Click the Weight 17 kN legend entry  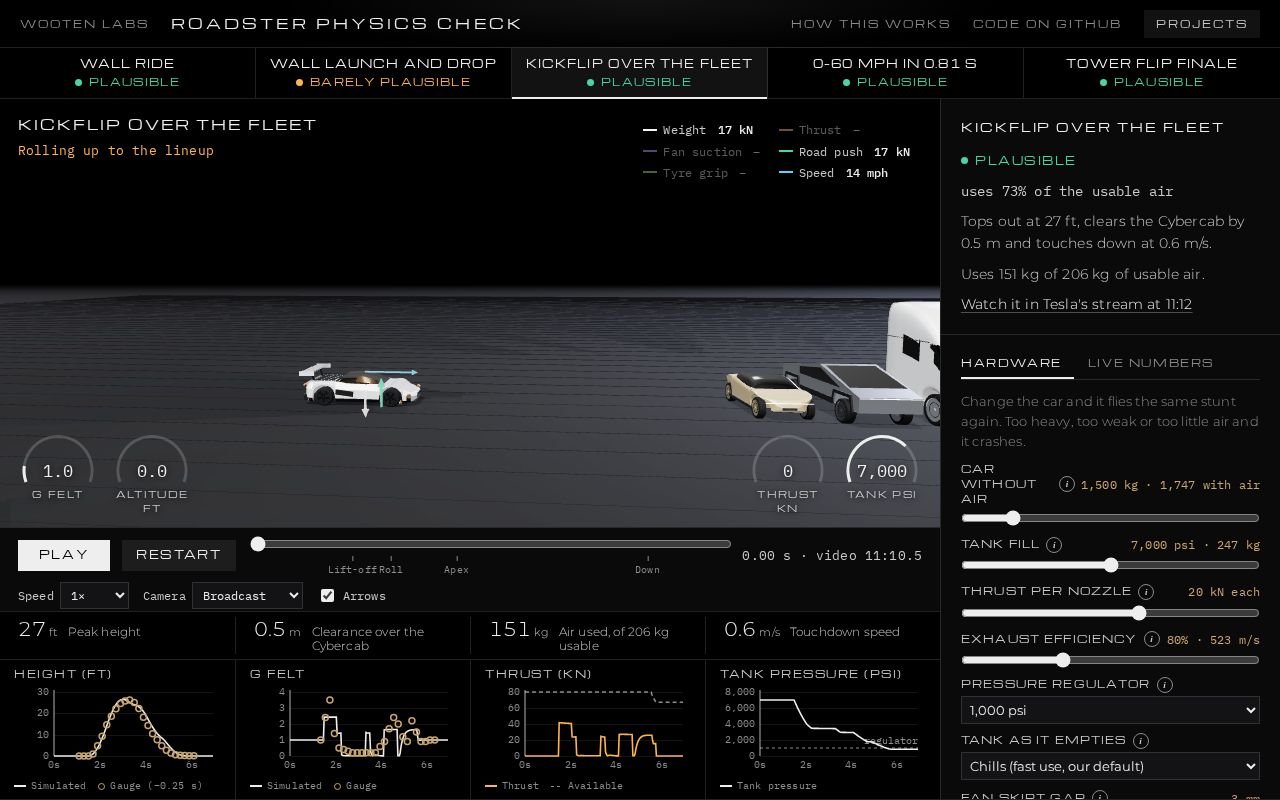pyautogui.click(x=698, y=130)
